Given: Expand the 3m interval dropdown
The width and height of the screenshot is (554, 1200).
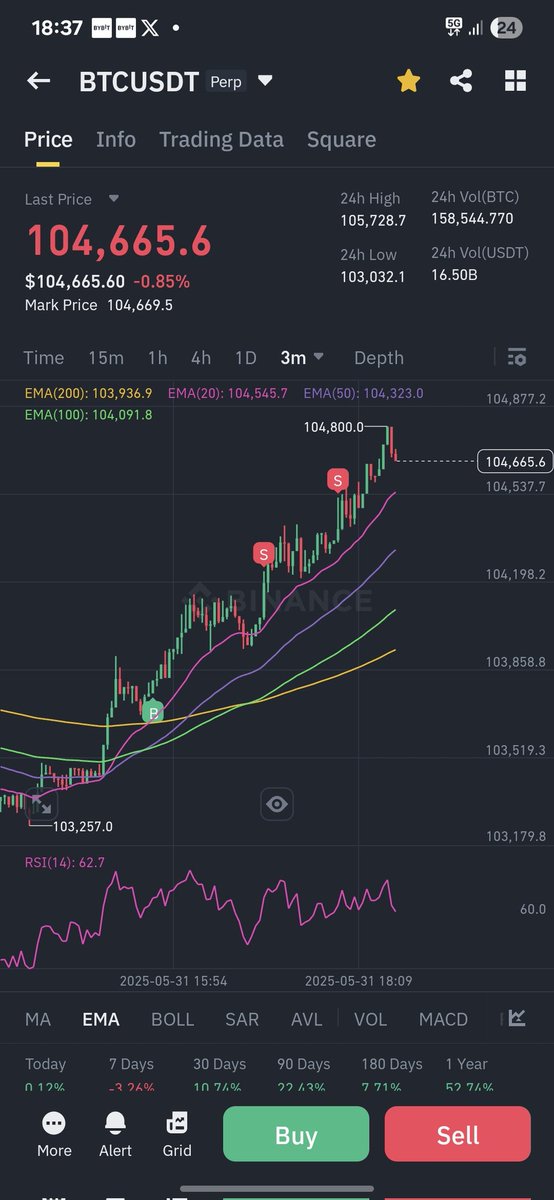Looking at the screenshot, I should (x=302, y=358).
